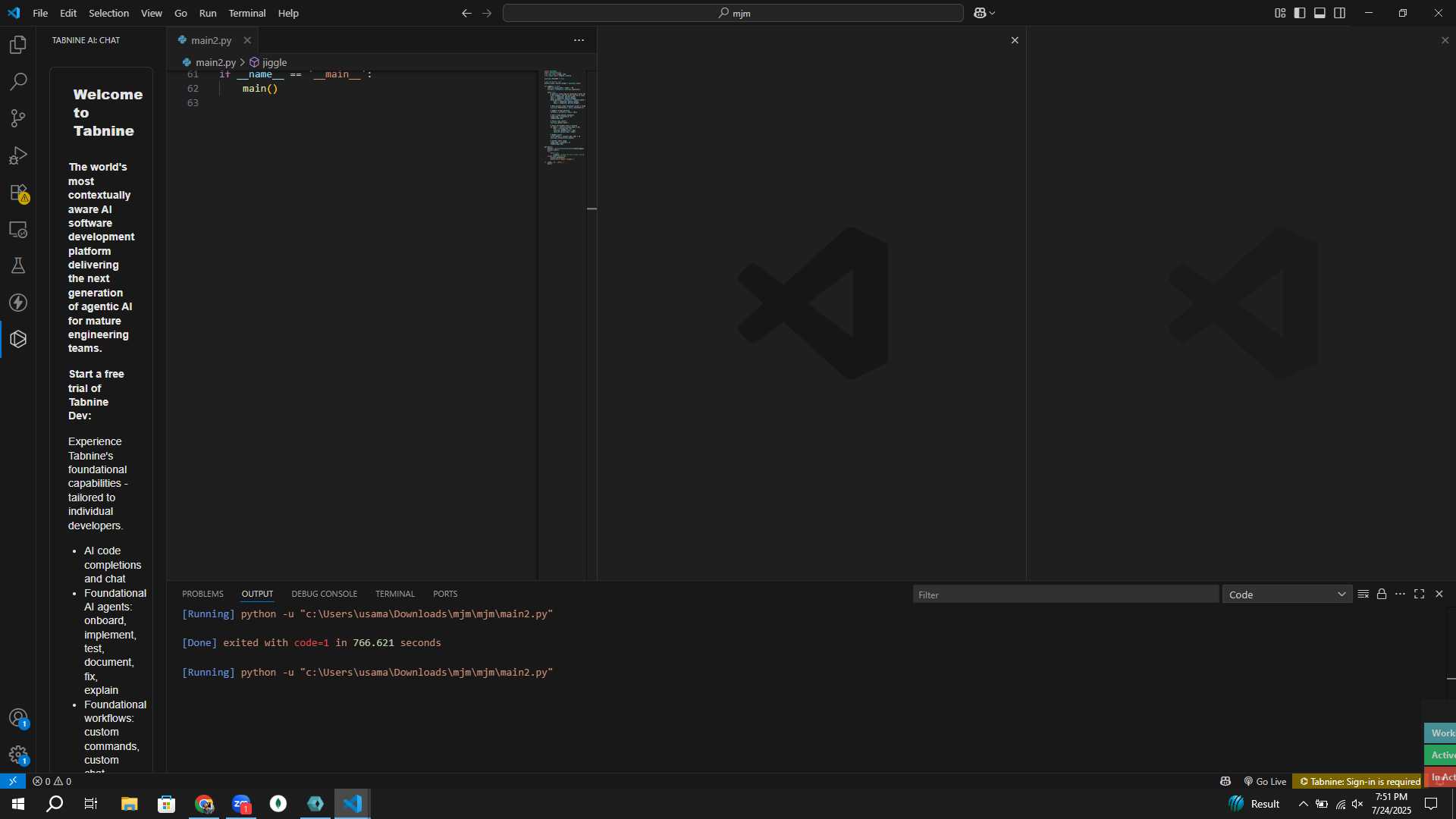Close the middle empty editor group
Viewport: 1456px width, 819px height.
(x=1015, y=40)
